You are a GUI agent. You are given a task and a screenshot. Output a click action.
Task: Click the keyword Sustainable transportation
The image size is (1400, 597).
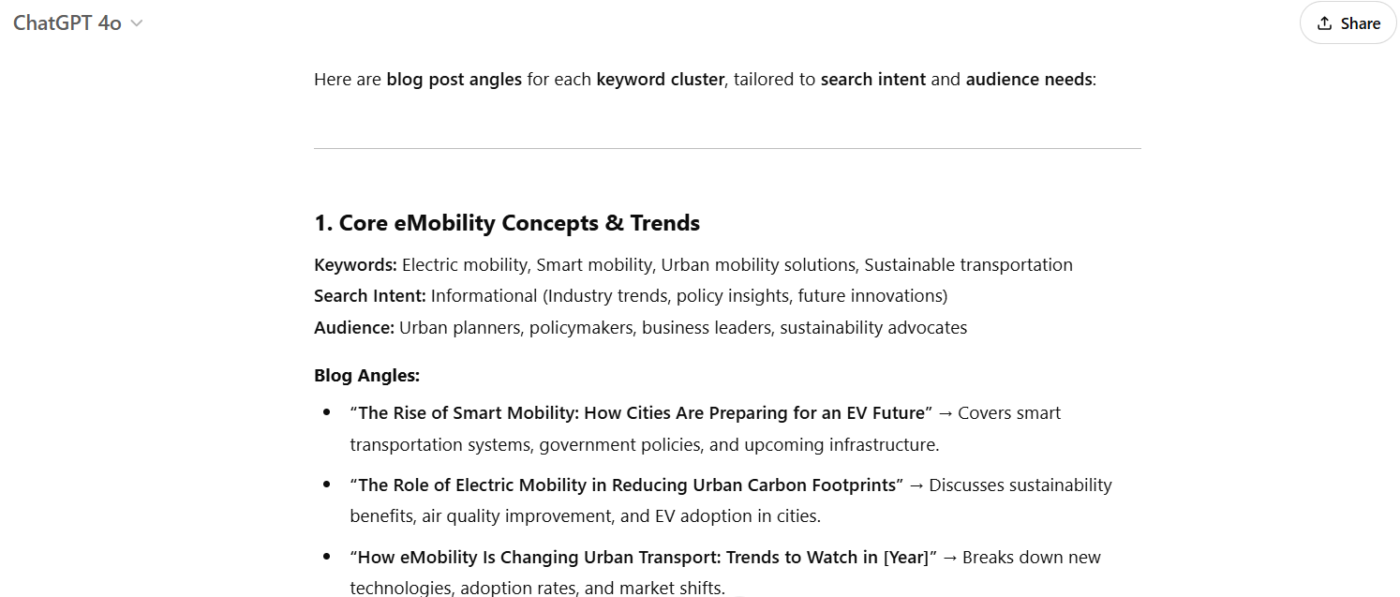(968, 265)
